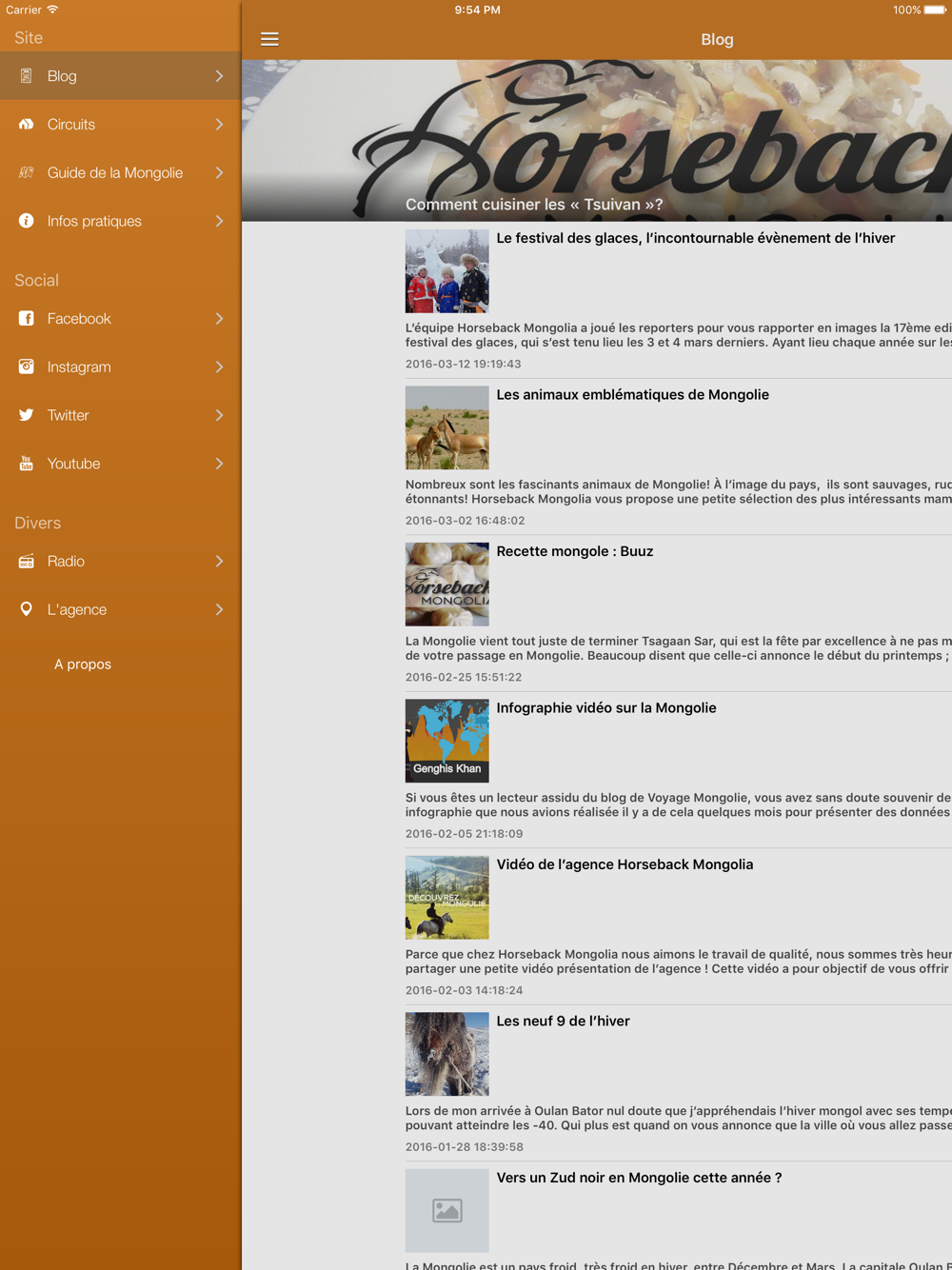Expand the Infos pratiques chevron
The height and width of the screenshot is (1270, 952).
(219, 221)
